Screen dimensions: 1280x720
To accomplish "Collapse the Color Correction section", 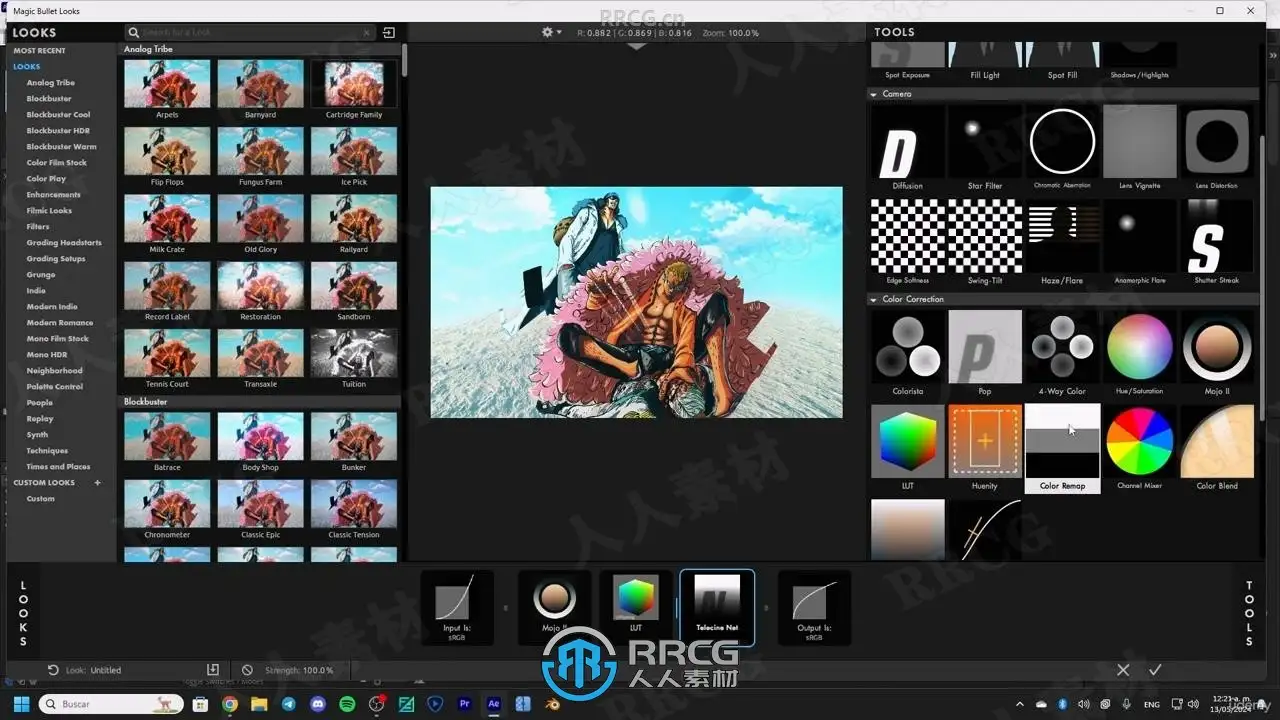I will 874,299.
